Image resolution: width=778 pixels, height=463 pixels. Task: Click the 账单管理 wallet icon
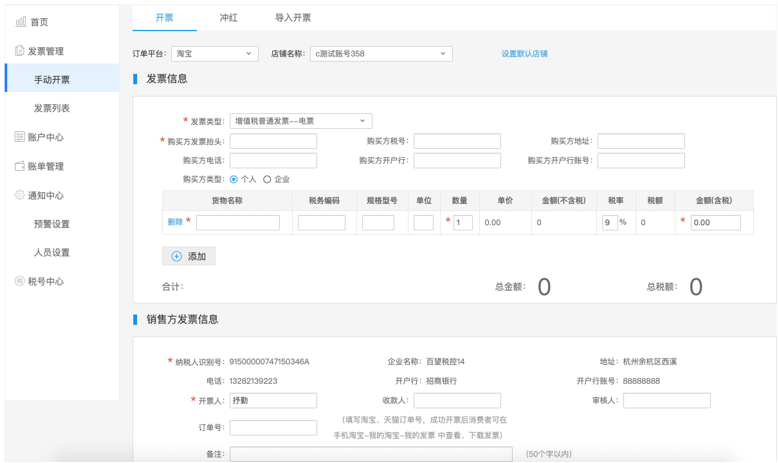19,166
